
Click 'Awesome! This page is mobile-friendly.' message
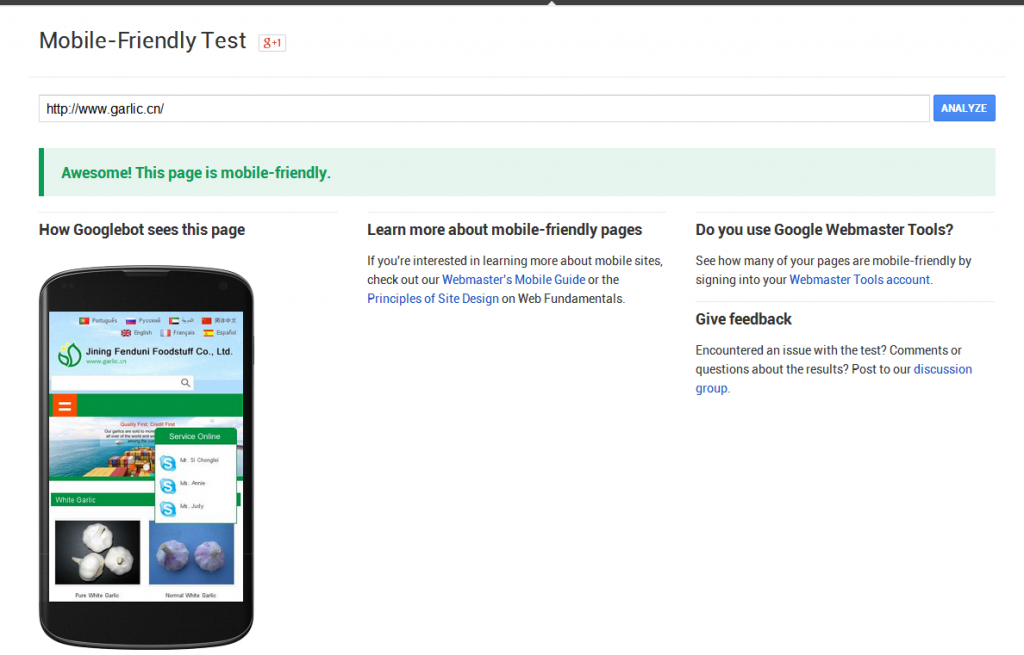(x=196, y=173)
